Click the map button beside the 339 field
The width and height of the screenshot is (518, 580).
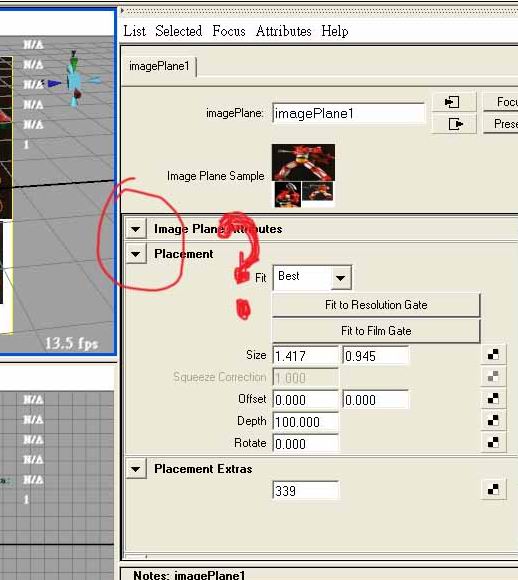tap(493, 490)
